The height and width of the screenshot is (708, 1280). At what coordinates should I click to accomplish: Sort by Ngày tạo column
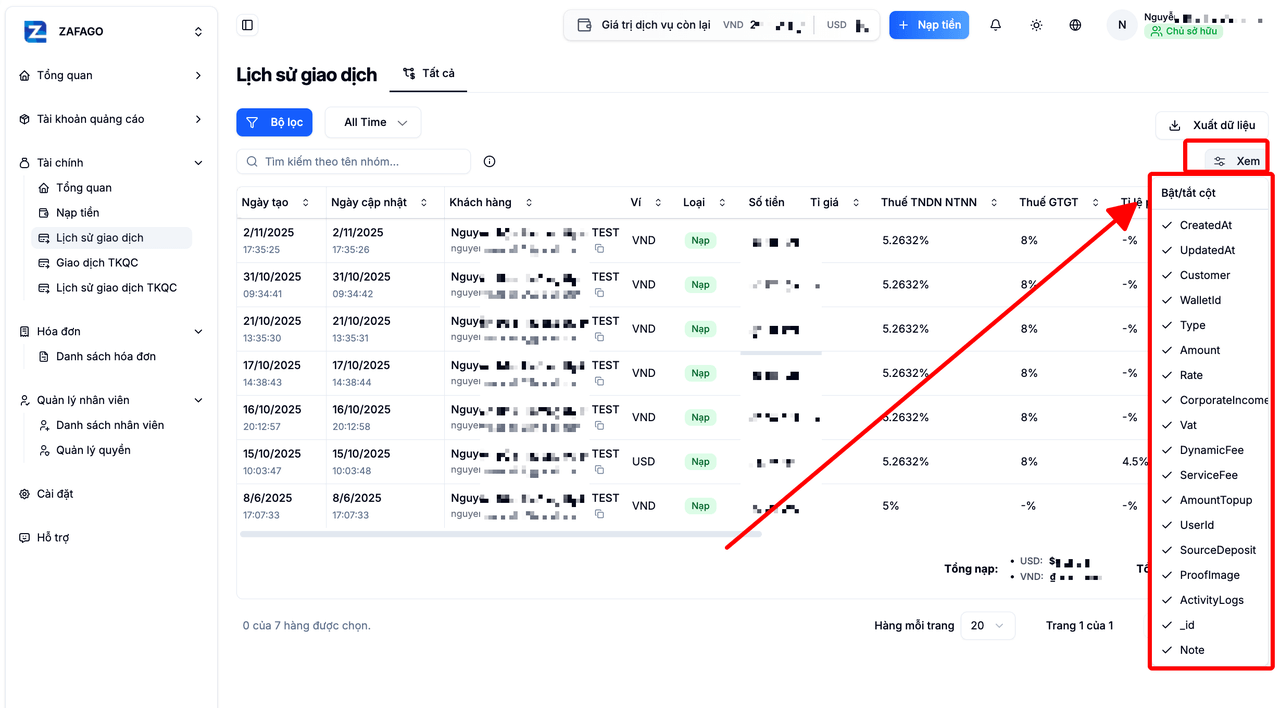click(x=278, y=202)
